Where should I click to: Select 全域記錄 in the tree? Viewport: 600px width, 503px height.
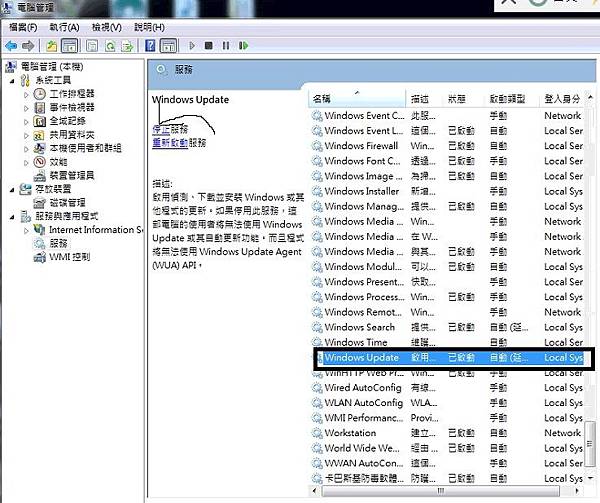click(67, 121)
